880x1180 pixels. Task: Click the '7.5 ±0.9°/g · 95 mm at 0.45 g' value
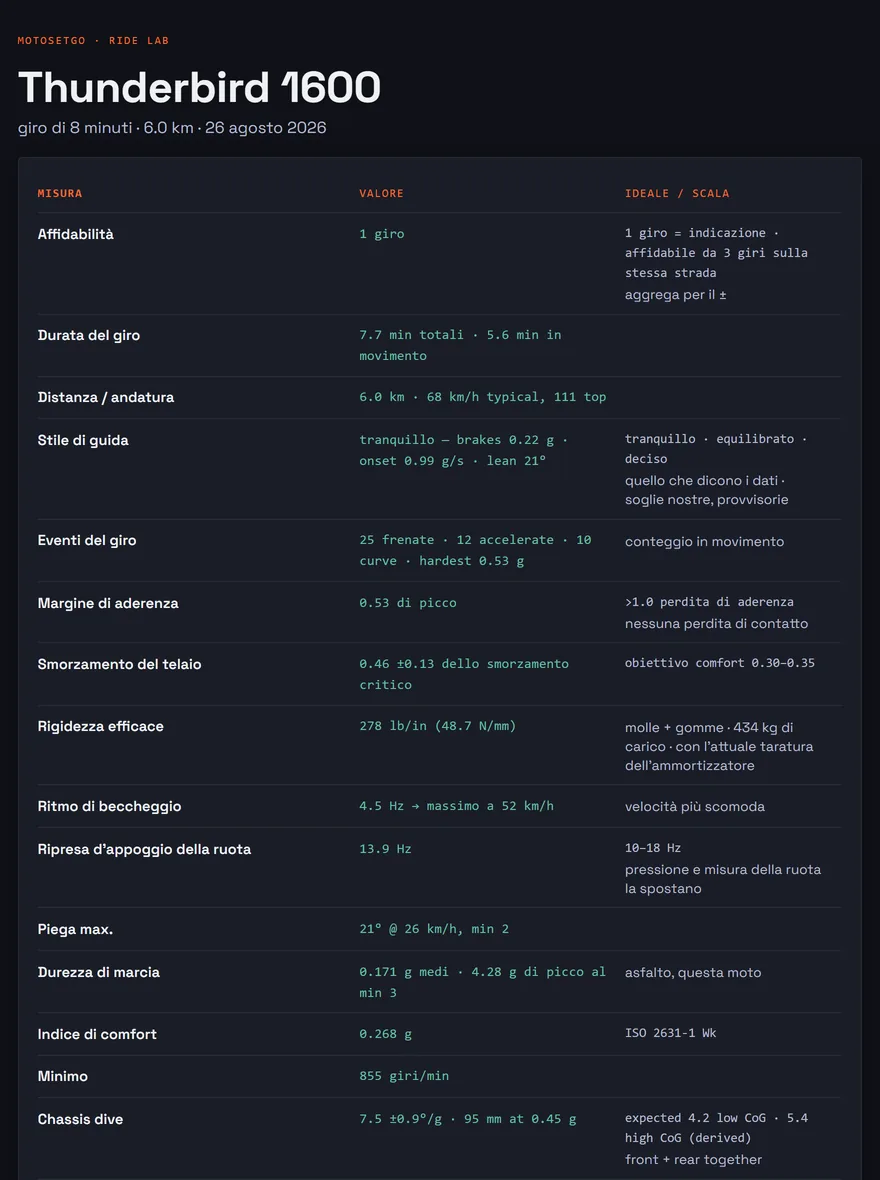[467, 1119]
